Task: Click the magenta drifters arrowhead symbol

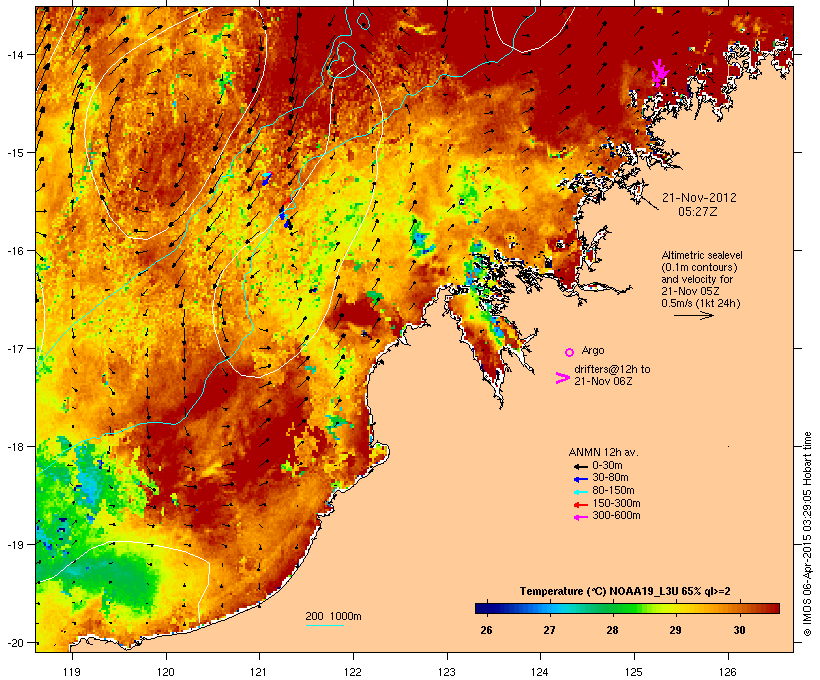Action: tap(562, 378)
